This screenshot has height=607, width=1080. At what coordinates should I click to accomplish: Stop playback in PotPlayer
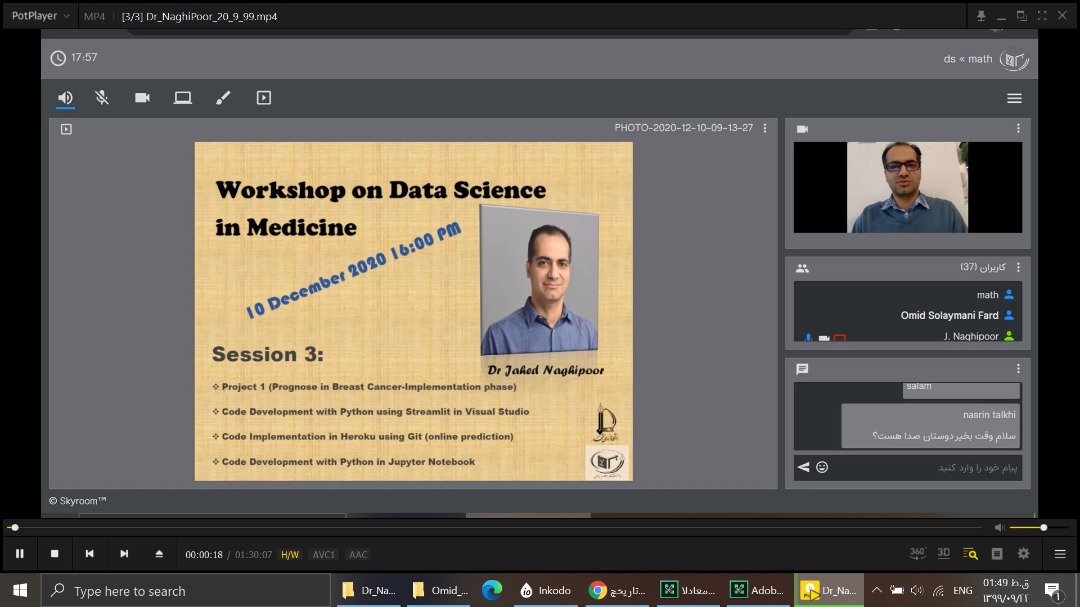[x=55, y=553]
